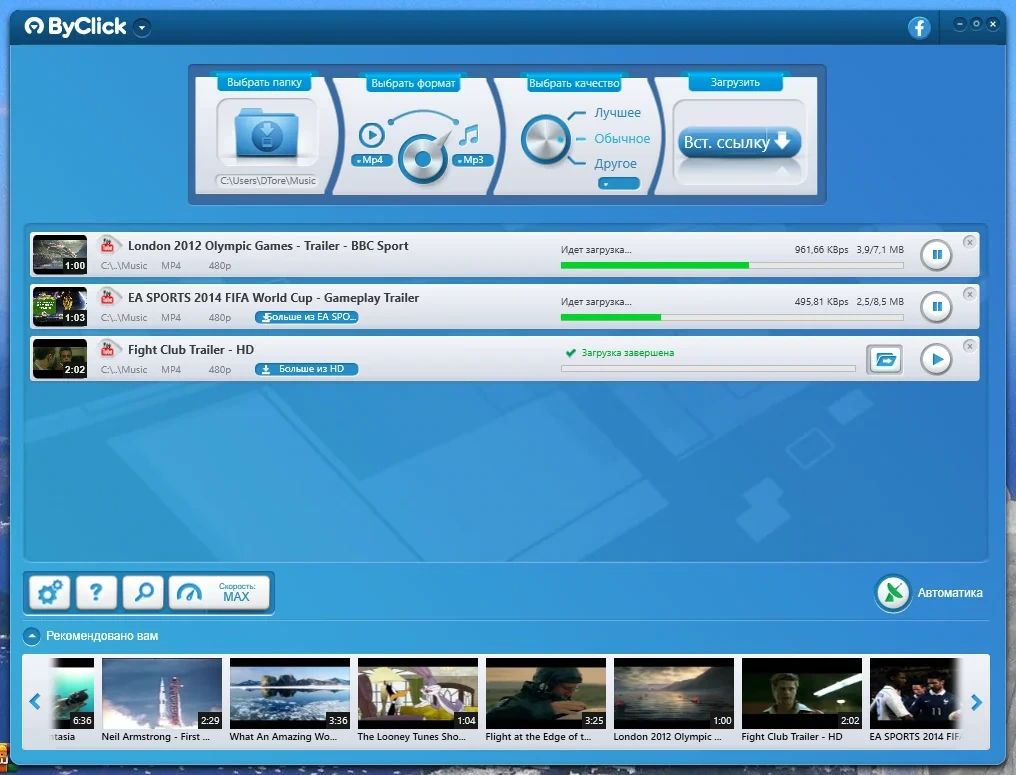Click the music note format icon
This screenshot has height=775, width=1016.
click(469, 135)
